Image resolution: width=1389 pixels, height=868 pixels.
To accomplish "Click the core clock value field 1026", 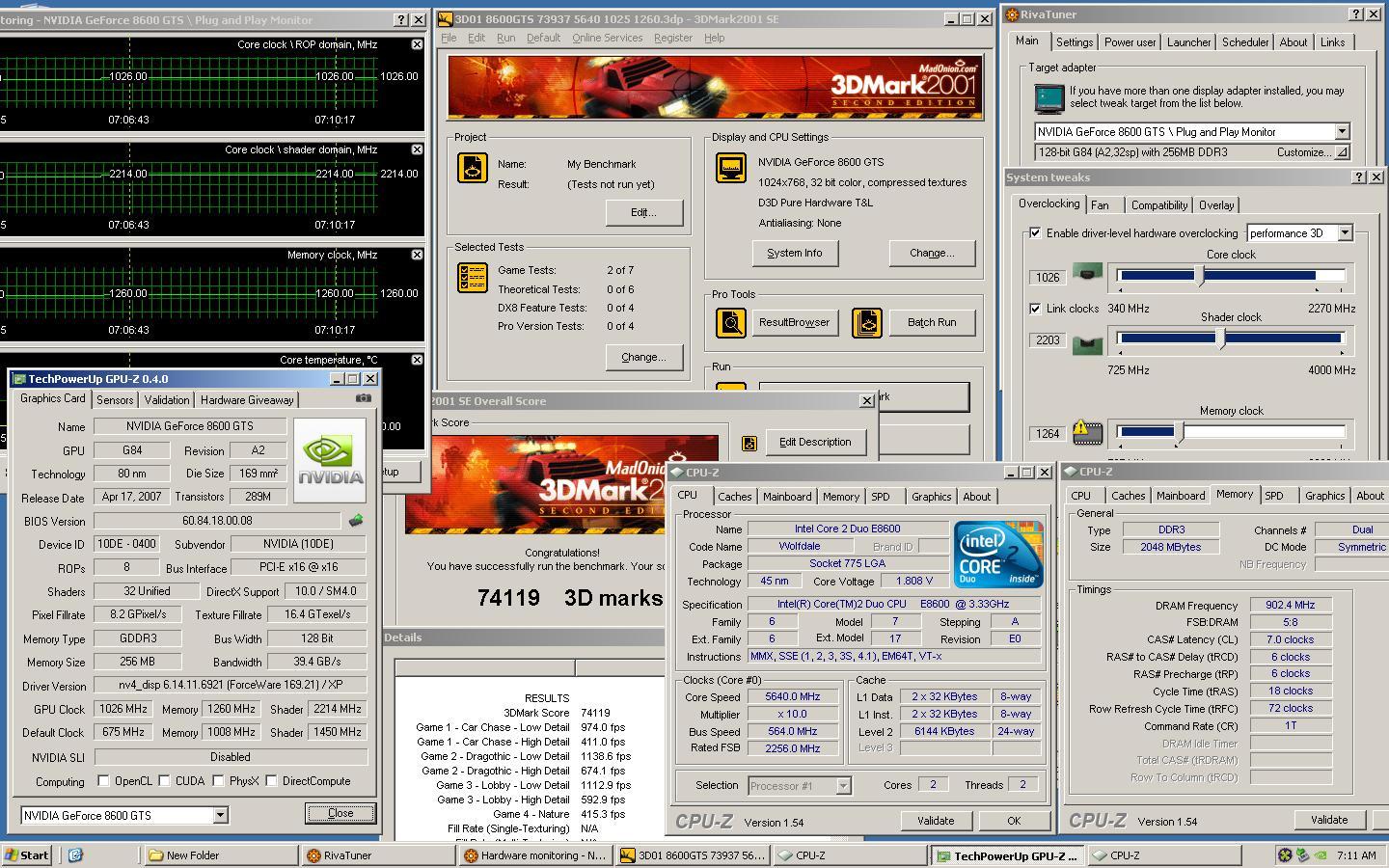I will (x=1048, y=278).
